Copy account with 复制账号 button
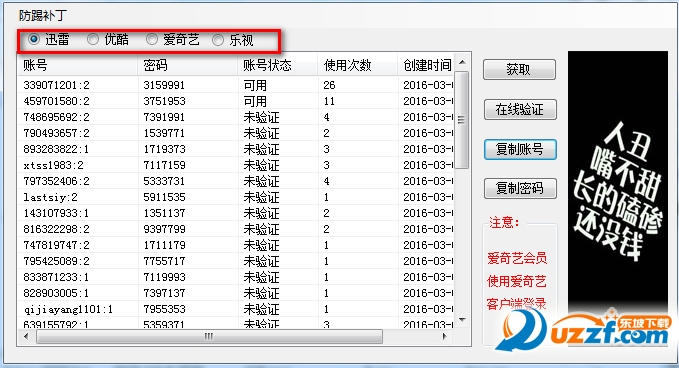Image resolution: width=679 pixels, height=368 pixels. pos(520,149)
